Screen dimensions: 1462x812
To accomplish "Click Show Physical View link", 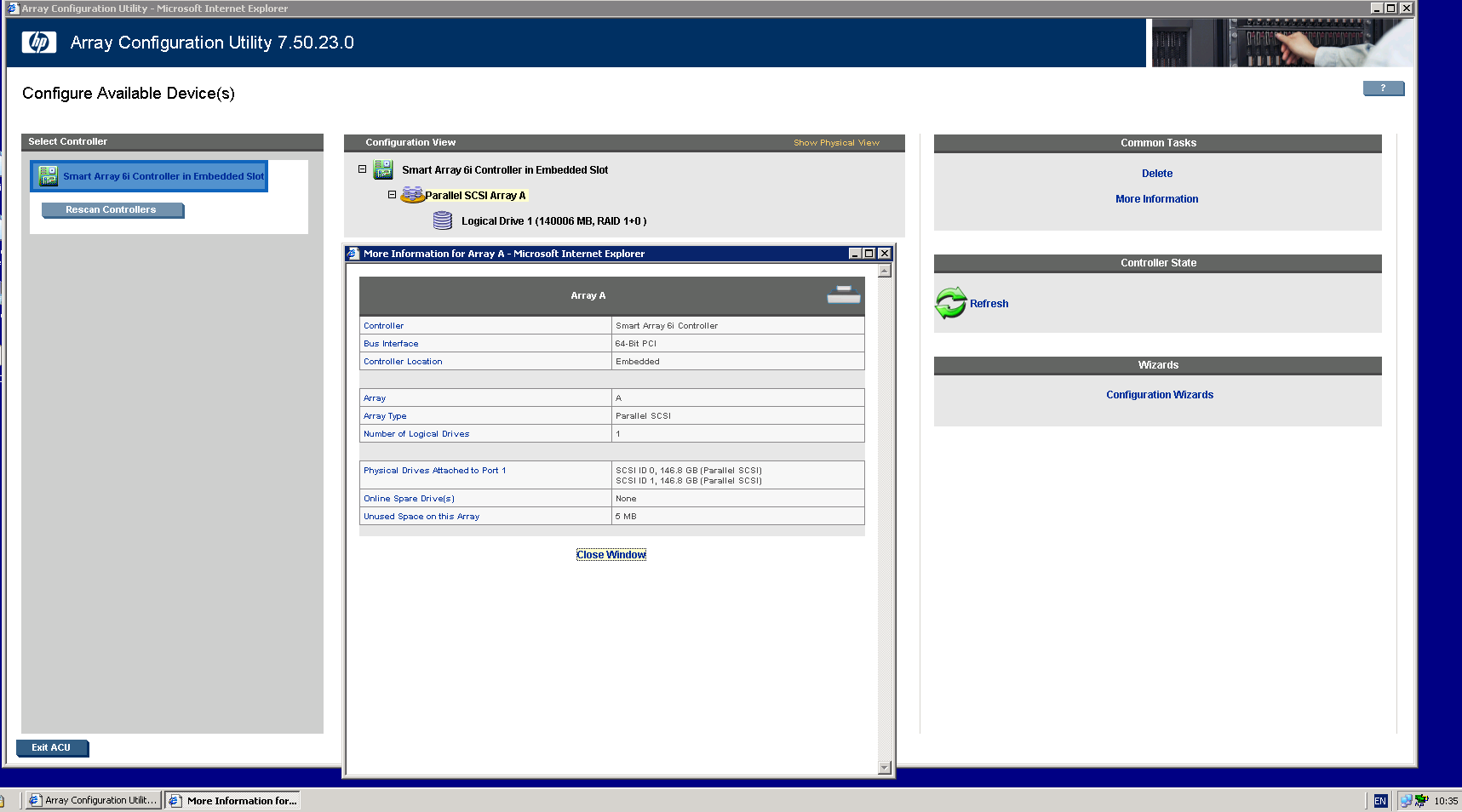I will pyautogui.click(x=836, y=143).
